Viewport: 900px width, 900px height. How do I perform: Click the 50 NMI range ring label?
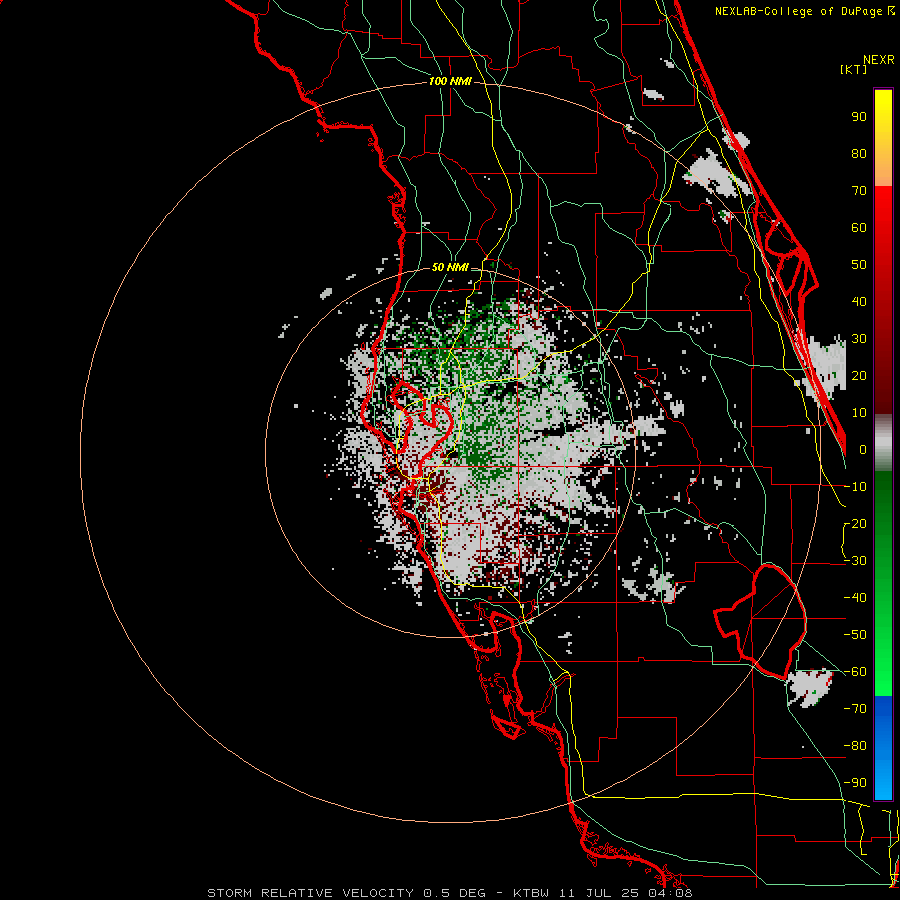(x=450, y=267)
